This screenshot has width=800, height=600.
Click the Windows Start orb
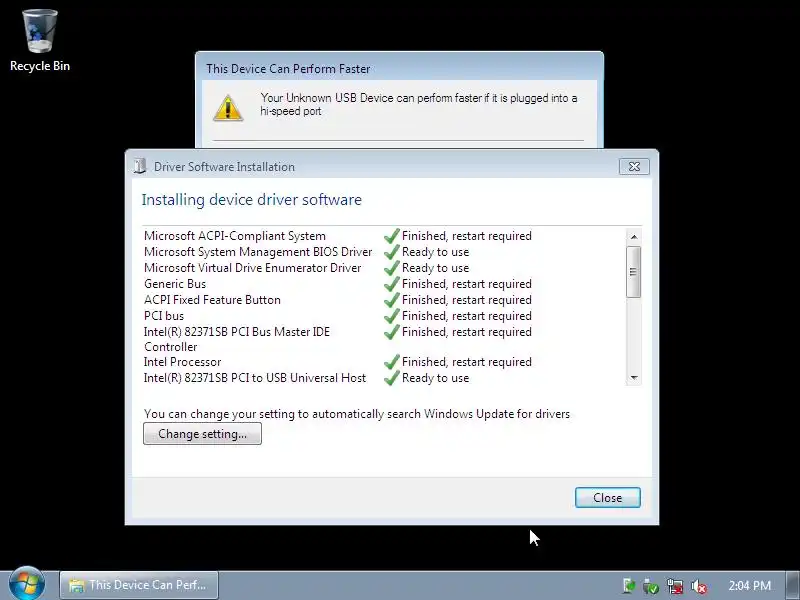point(27,584)
